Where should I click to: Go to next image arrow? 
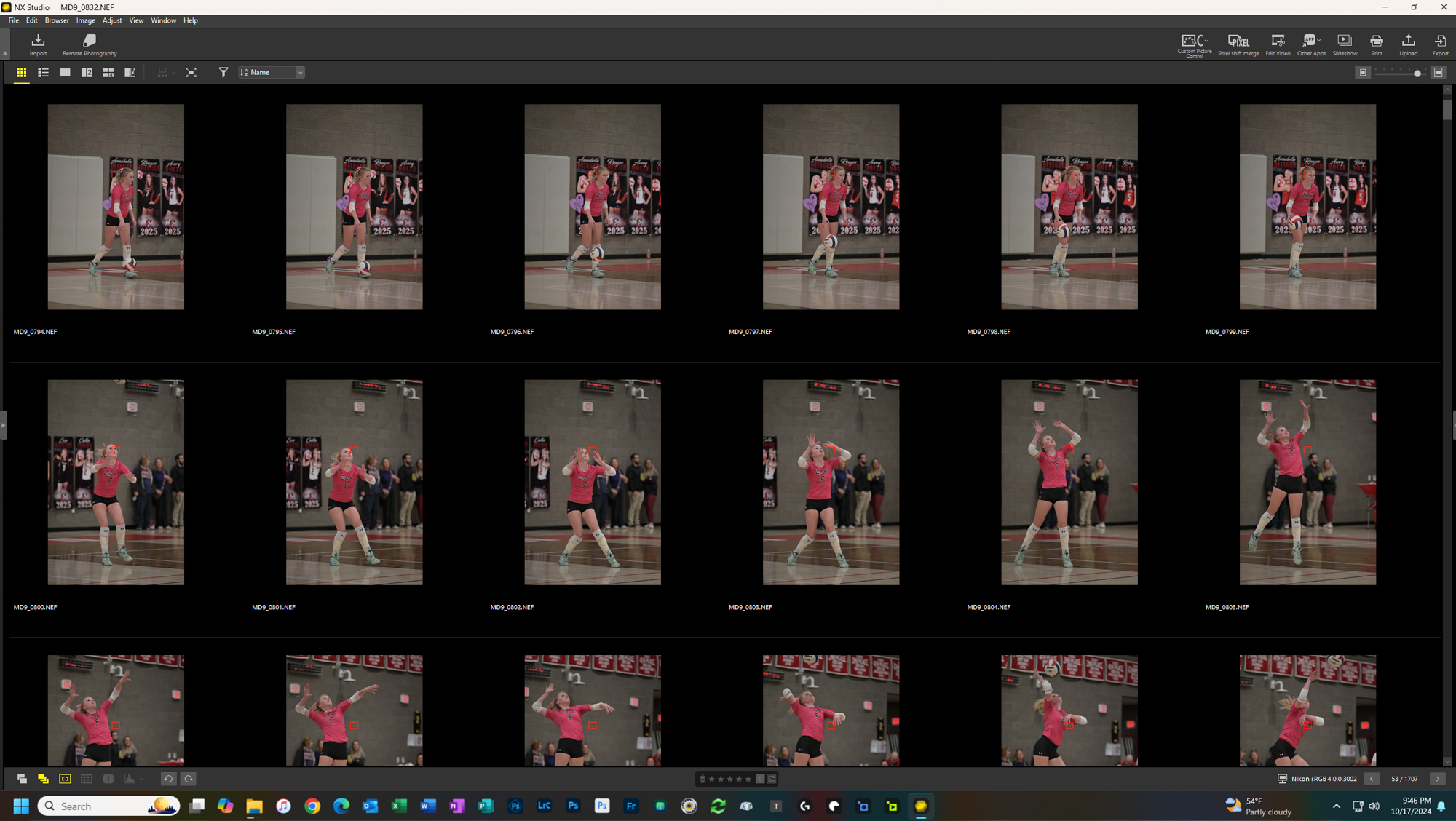(1437, 779)
